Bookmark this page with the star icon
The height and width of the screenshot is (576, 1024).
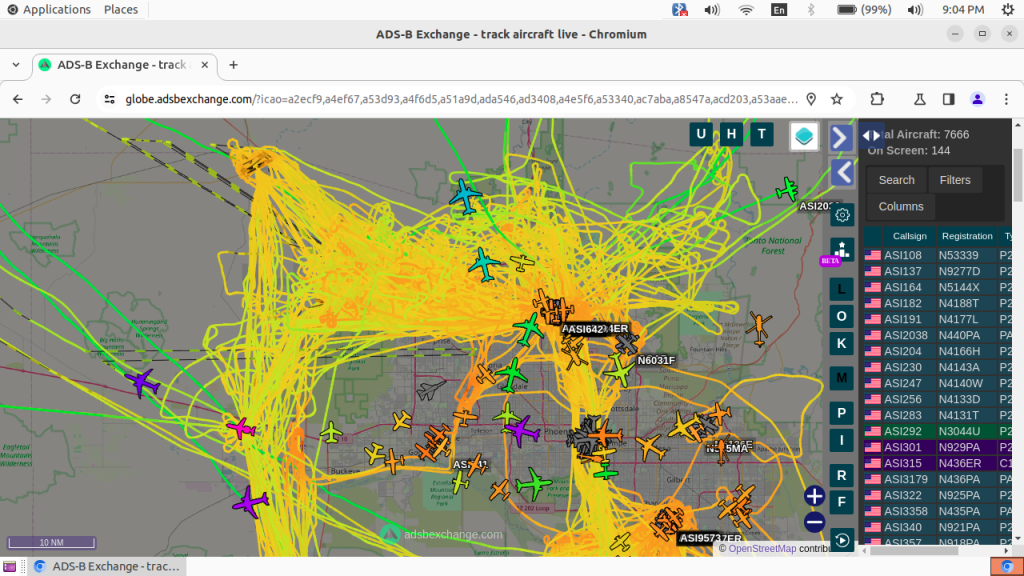[x=837, y=99]
